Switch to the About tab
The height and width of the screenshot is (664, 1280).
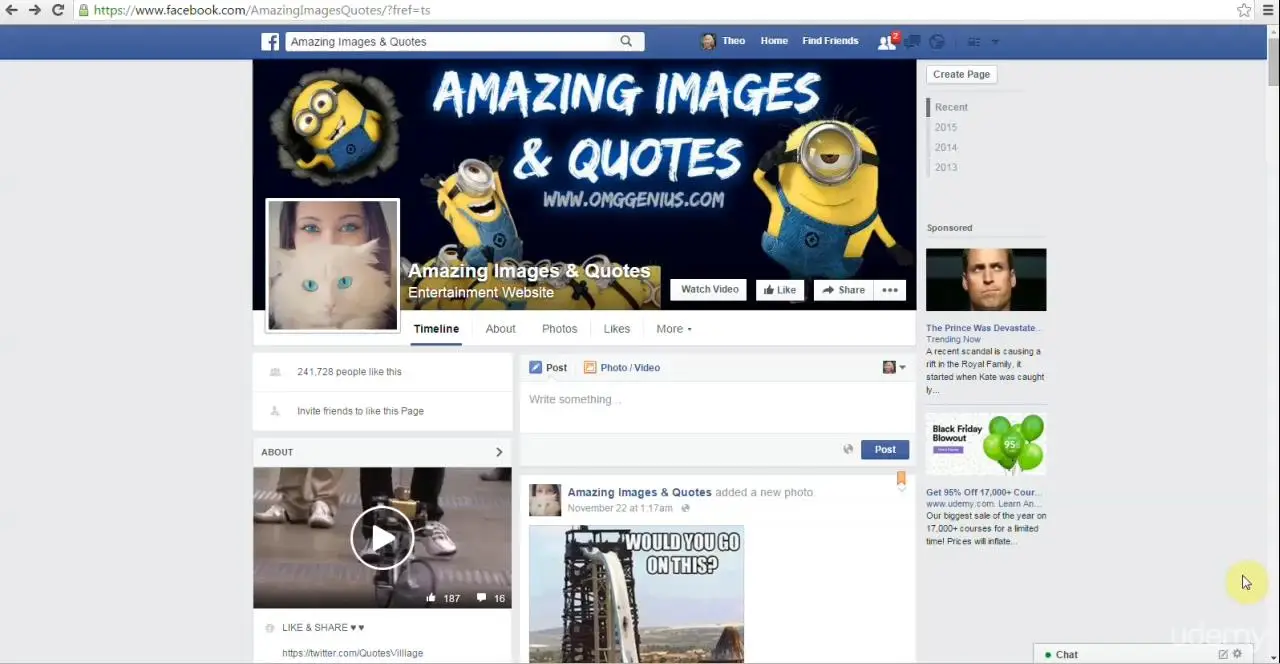point(501,329)
